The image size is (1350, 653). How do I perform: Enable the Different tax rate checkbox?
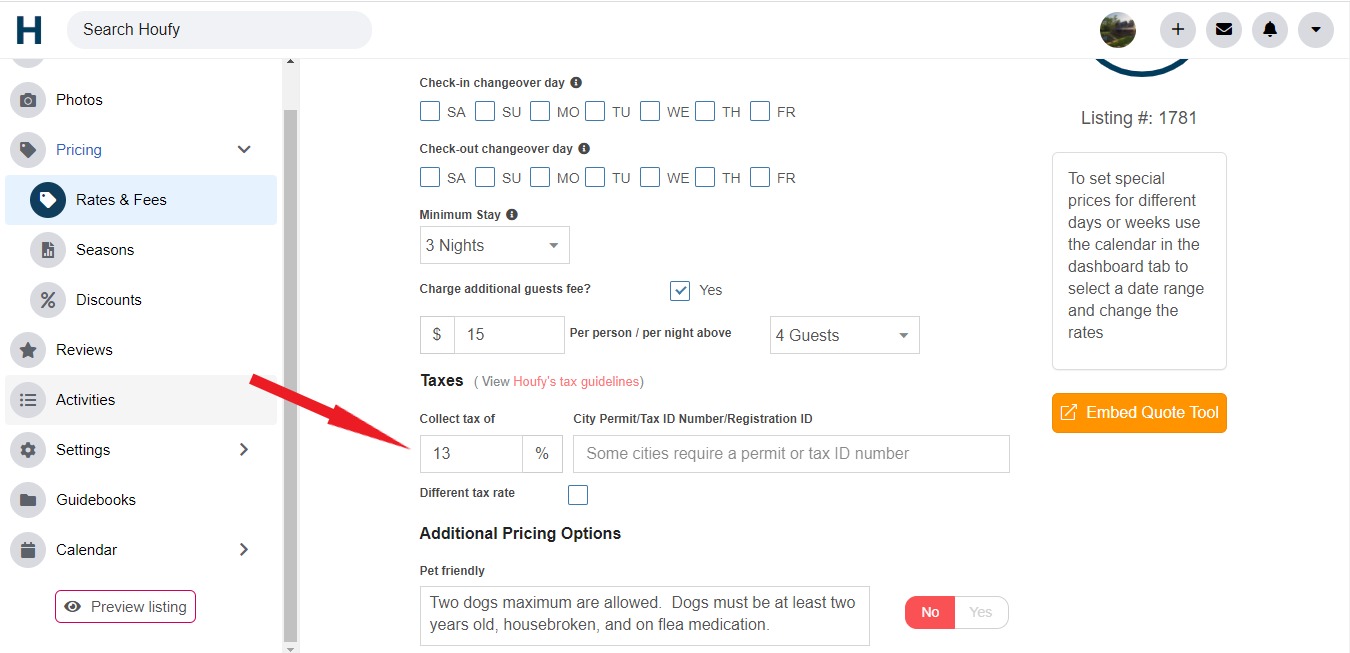(577, 494)
